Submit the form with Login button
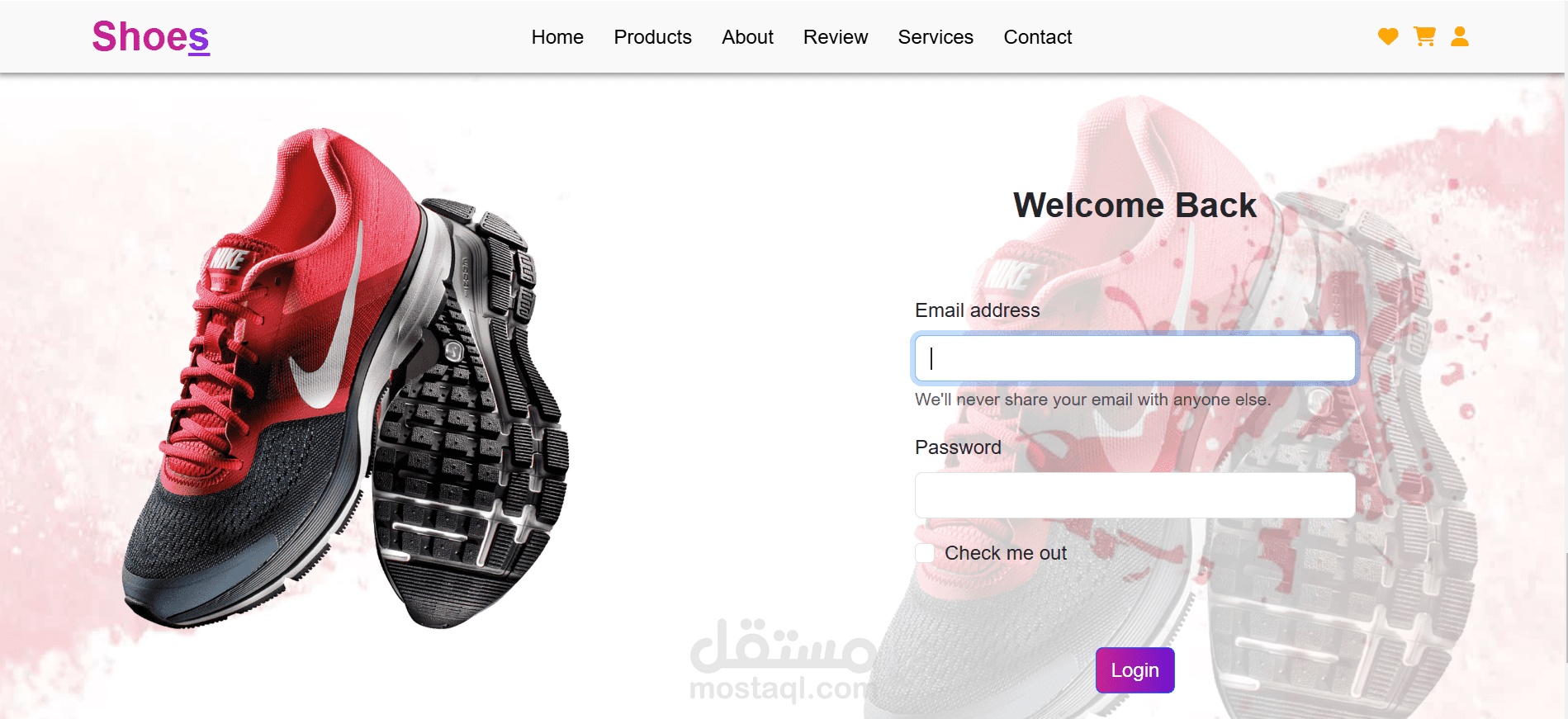Image resolution: width=1568 pixels, height=719 pixels. (x=1135, y=670)
